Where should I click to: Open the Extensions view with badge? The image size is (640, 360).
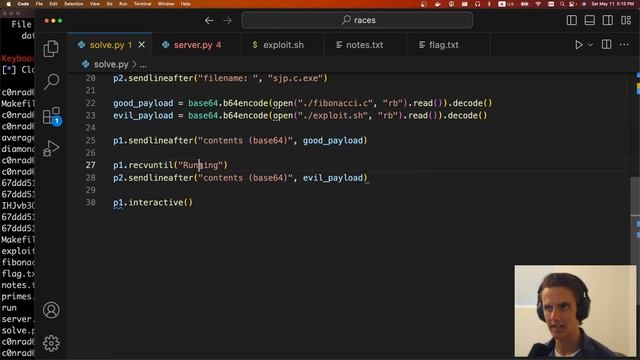pos(52,116)
